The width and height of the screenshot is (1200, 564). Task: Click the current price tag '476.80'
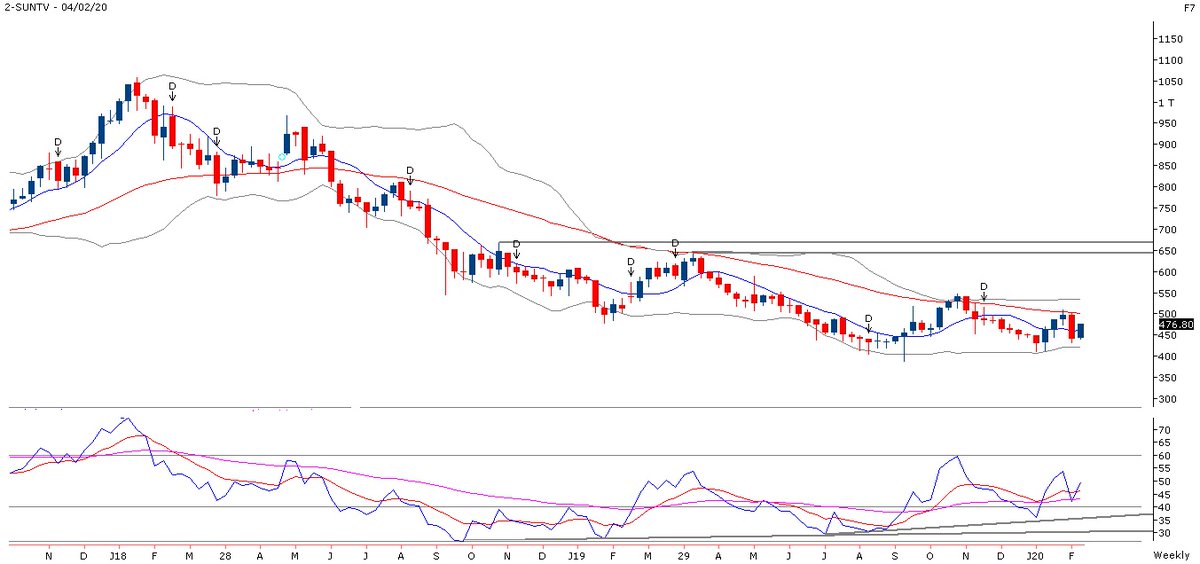coord(1175,324)
